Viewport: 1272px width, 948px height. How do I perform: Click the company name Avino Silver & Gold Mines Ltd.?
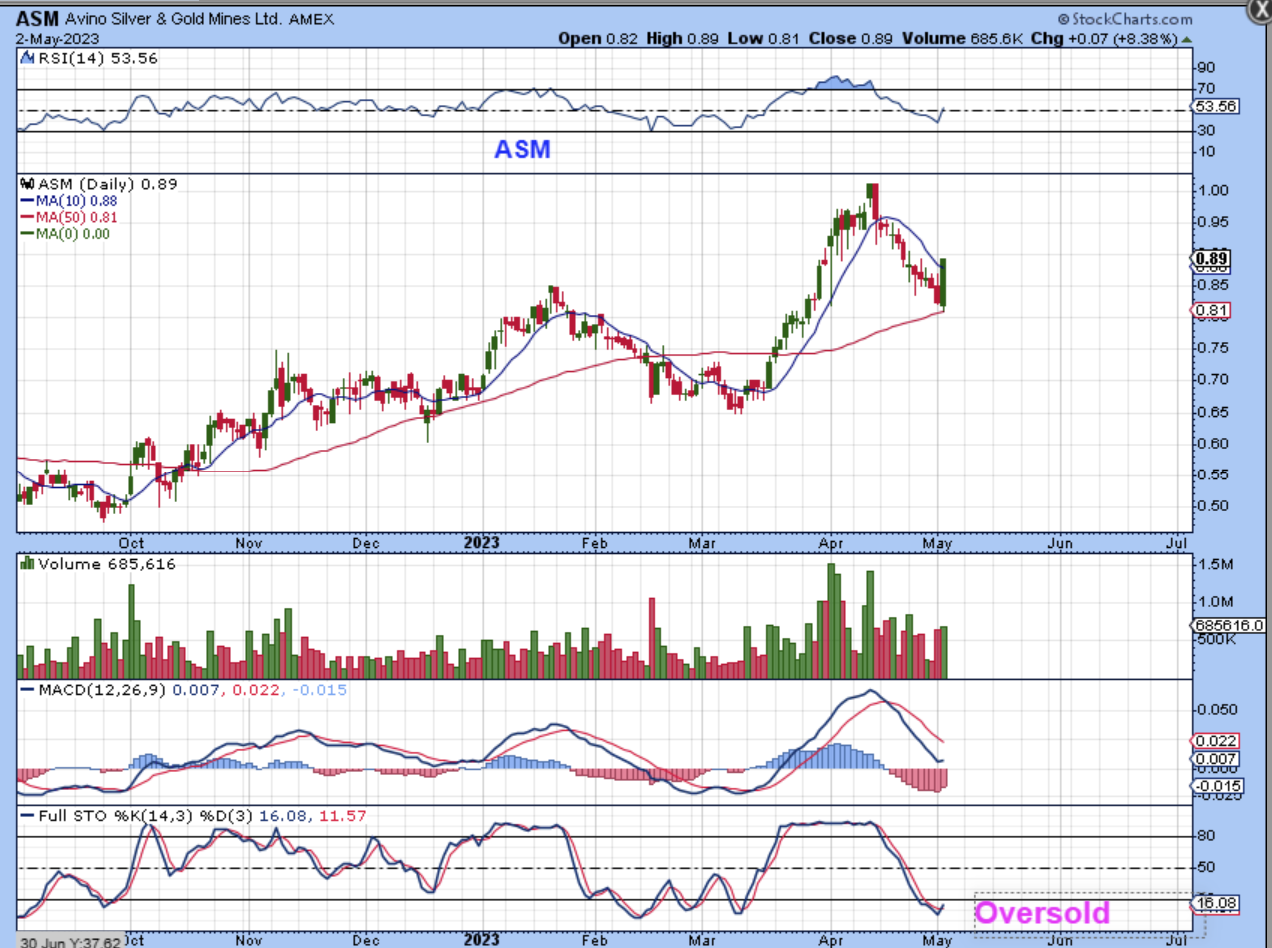(172, 19)
